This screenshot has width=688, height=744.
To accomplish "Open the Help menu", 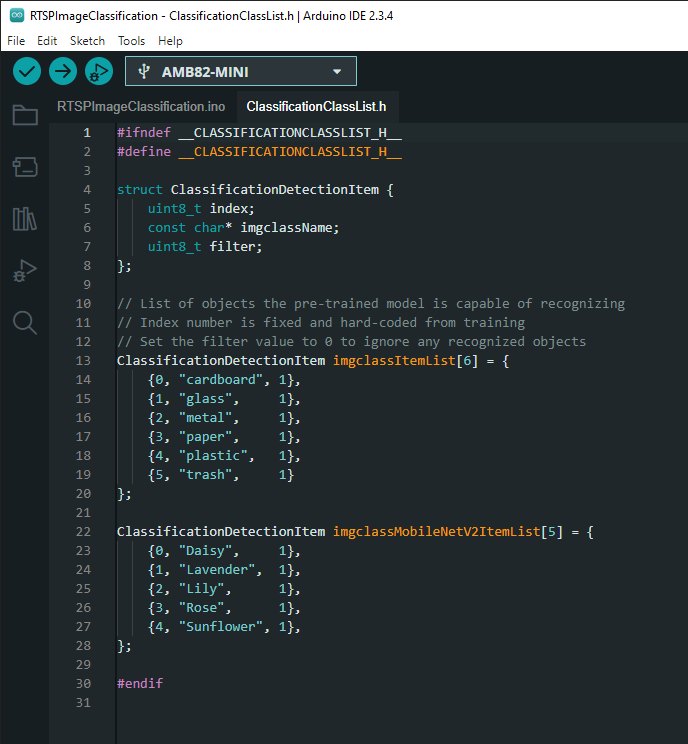I will tap(170, 41).
